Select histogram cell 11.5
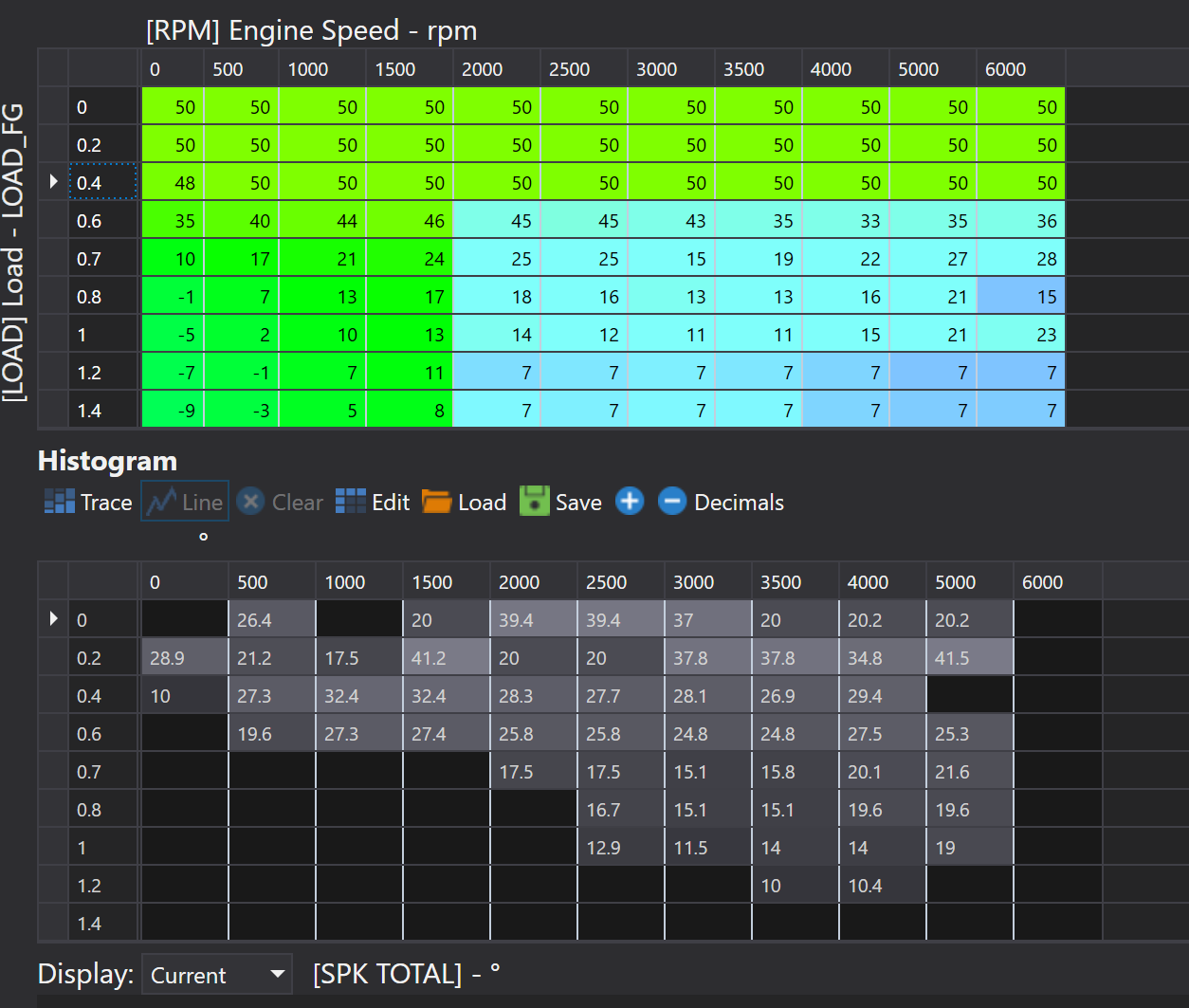 click(708, 847)
